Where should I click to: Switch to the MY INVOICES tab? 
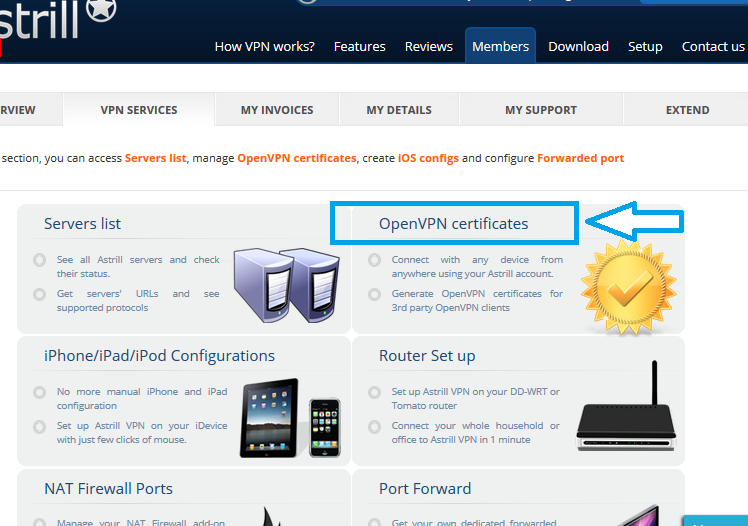[x=277, y=110]
